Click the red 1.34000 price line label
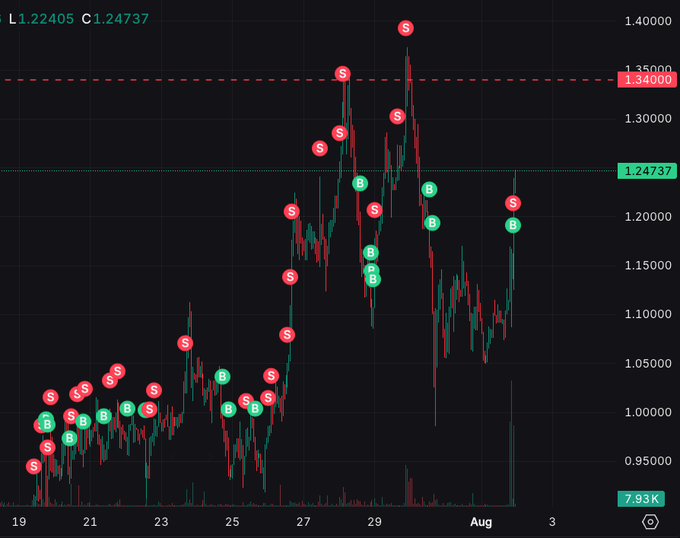Image resolution: width=680 pixels, height=538 pixels. [647, 80]
